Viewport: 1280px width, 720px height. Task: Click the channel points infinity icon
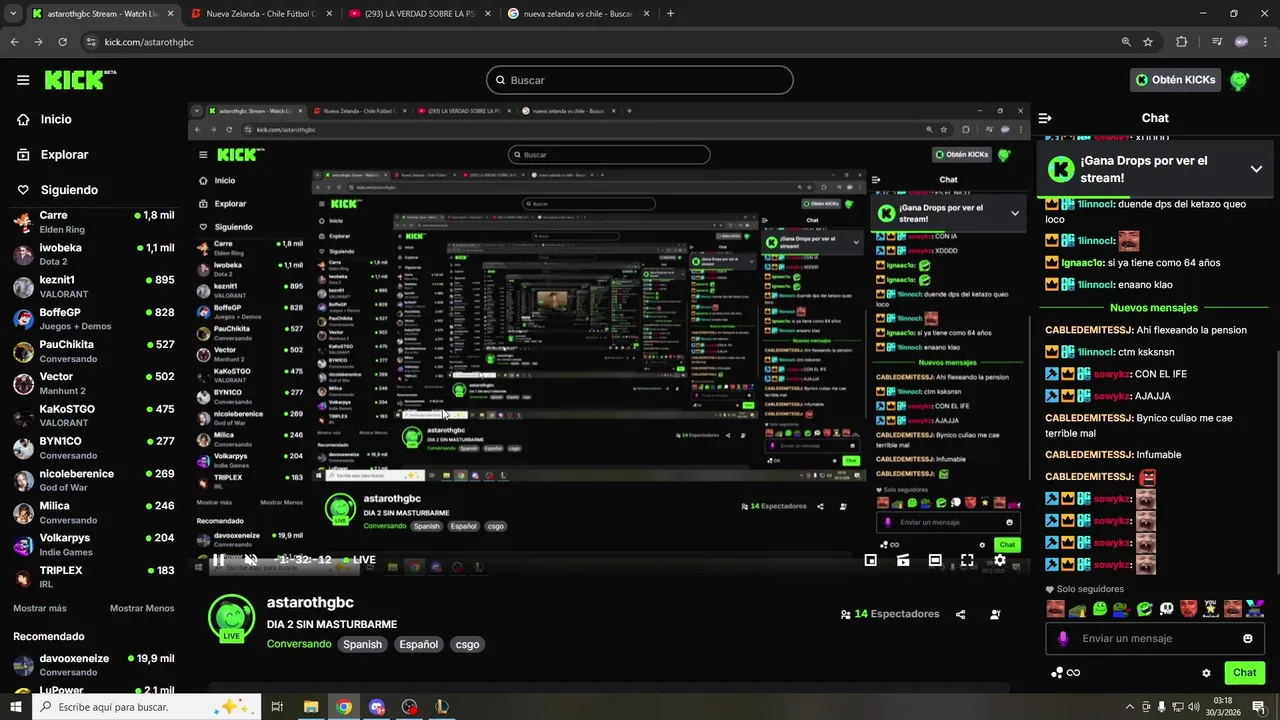pyautogui.click(x=1066, y=673)
